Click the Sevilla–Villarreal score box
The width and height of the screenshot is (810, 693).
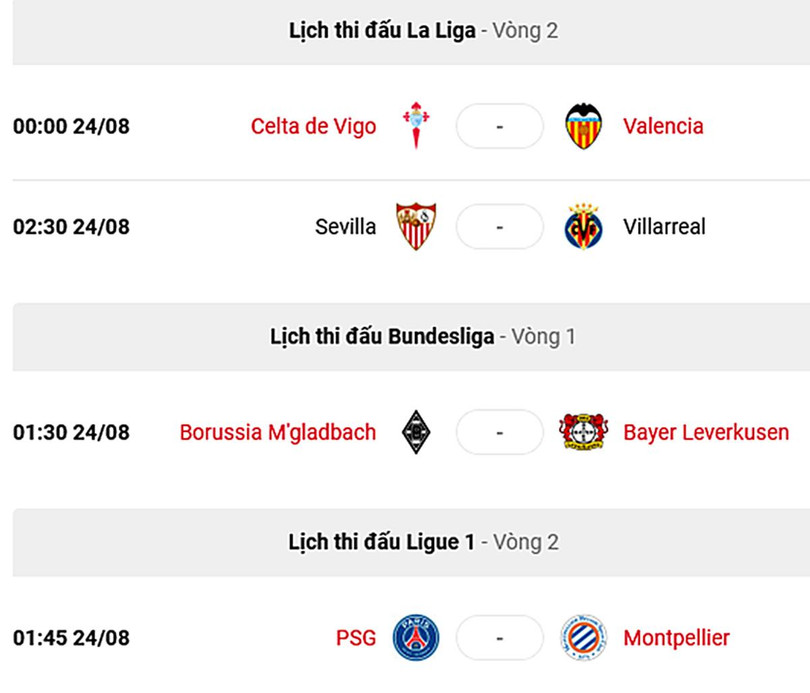coord(499,227)
